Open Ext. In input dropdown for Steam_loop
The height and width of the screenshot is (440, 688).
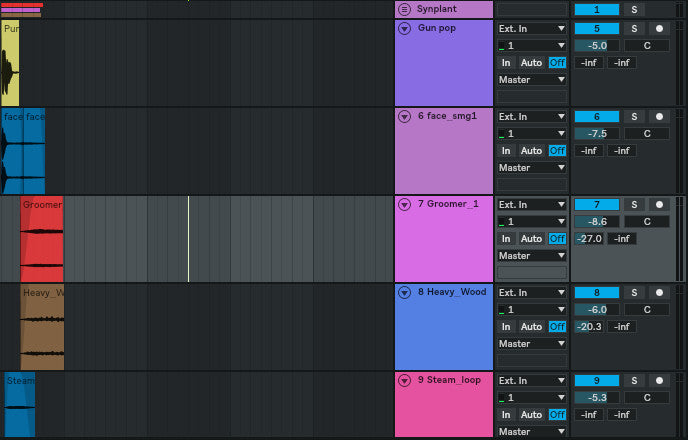pos(532,380)
